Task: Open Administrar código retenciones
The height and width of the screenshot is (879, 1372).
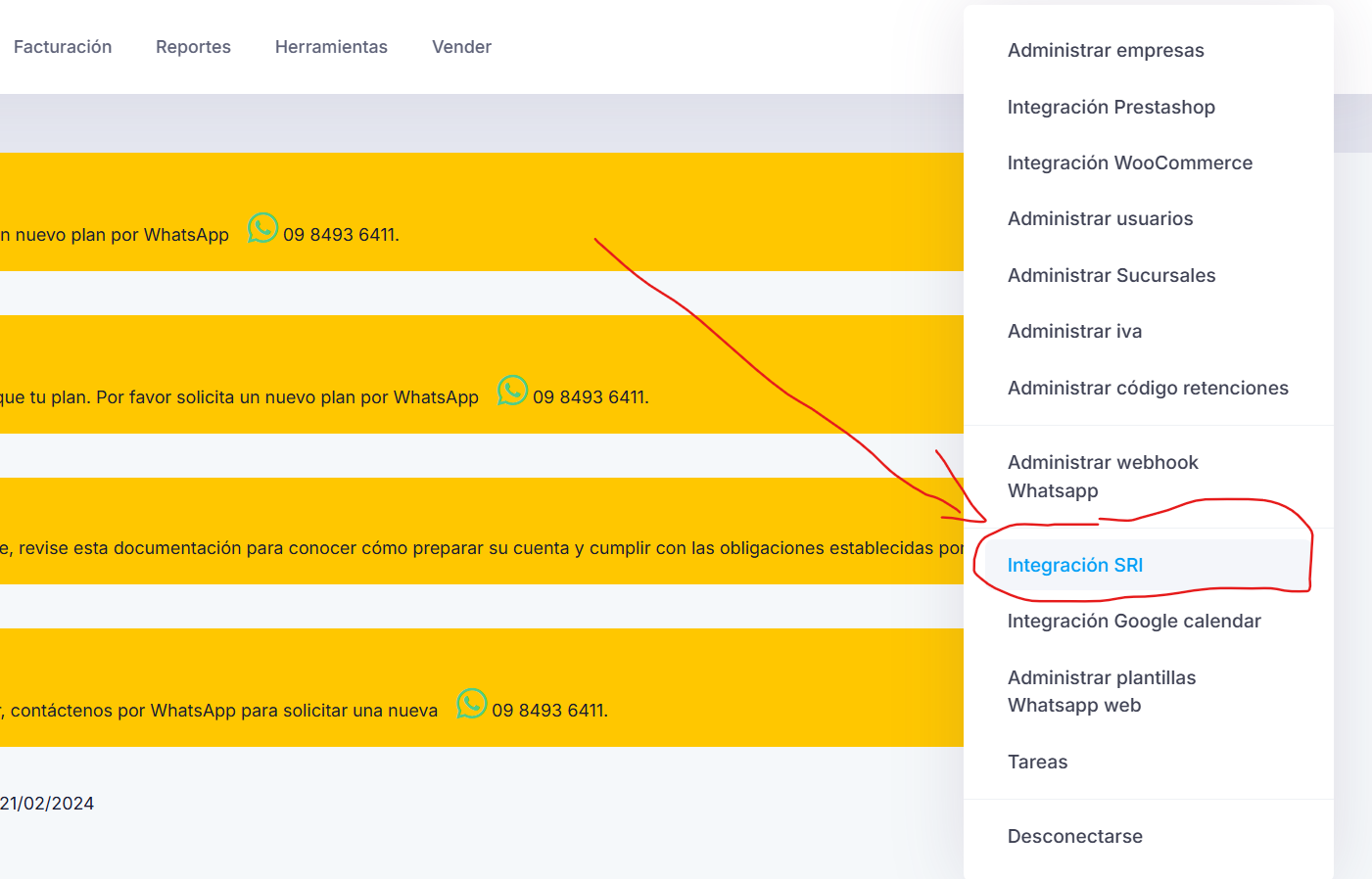Action: [x=1147, y=389]
